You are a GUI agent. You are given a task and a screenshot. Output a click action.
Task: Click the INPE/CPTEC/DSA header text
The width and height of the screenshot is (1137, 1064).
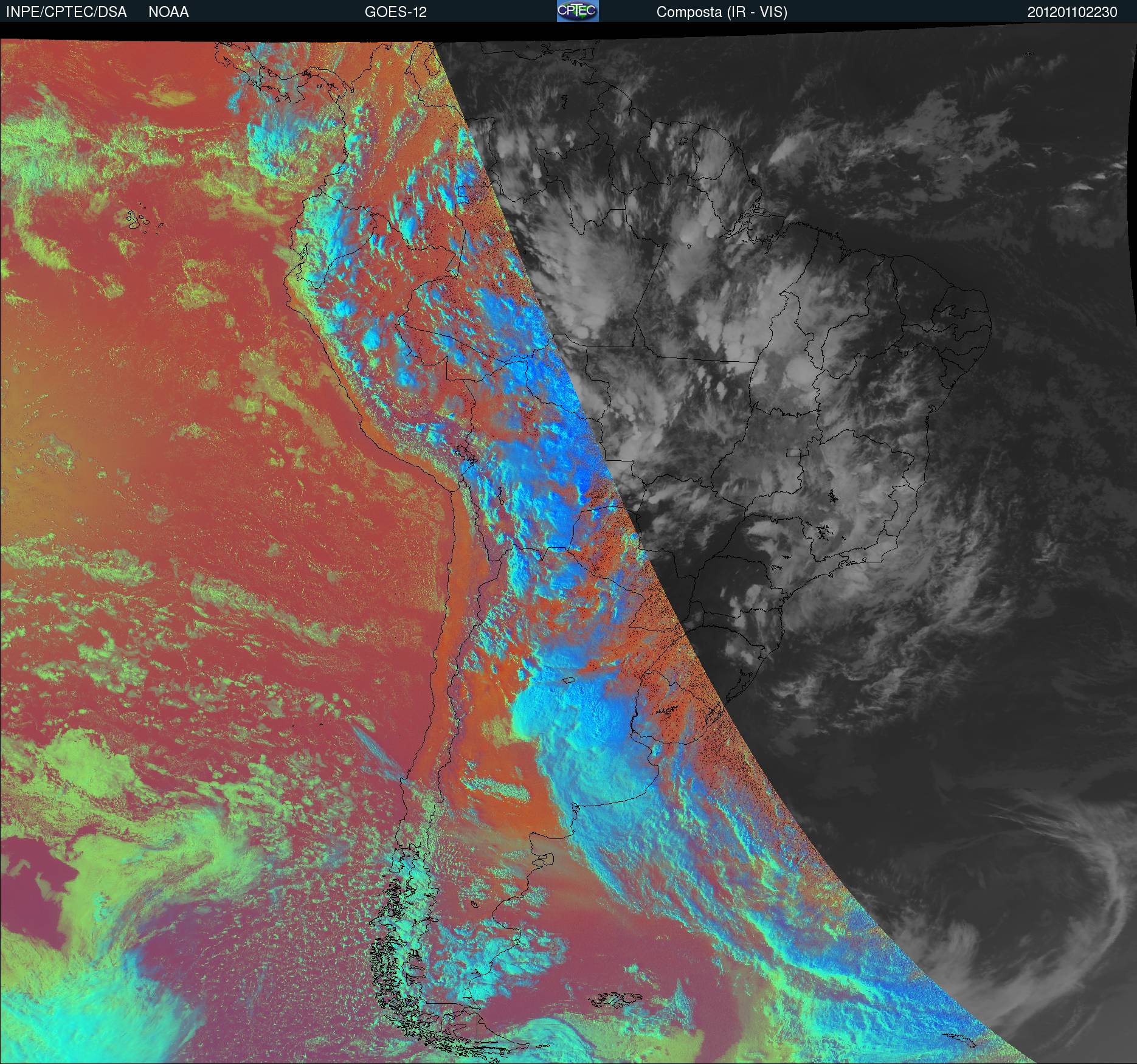(x=66, y=12)
